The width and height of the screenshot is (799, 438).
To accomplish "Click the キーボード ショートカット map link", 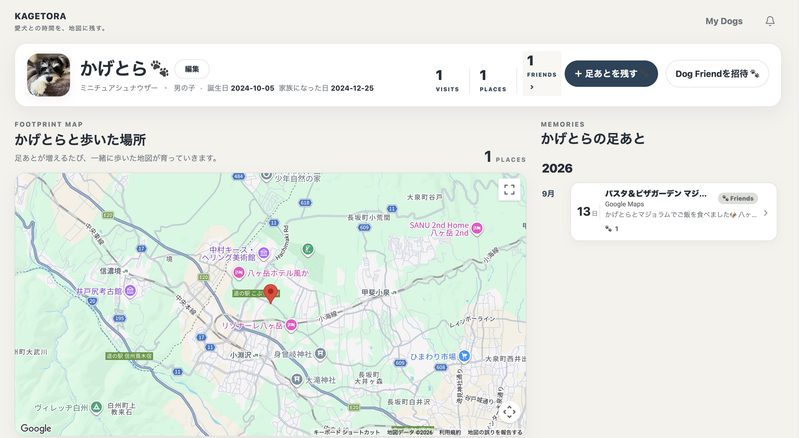I will 347,432.
